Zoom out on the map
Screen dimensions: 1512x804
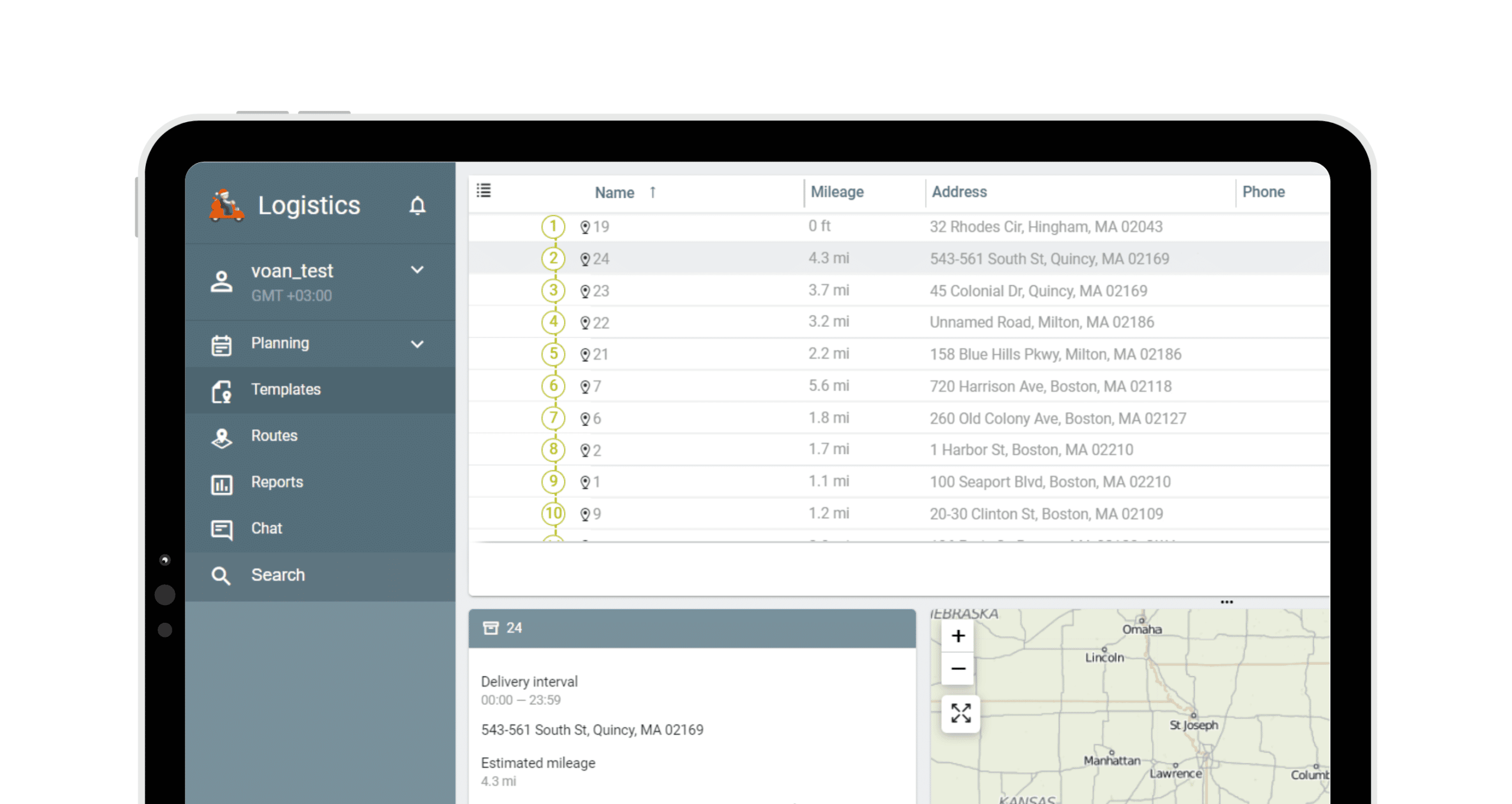click(x=958, y=669)
